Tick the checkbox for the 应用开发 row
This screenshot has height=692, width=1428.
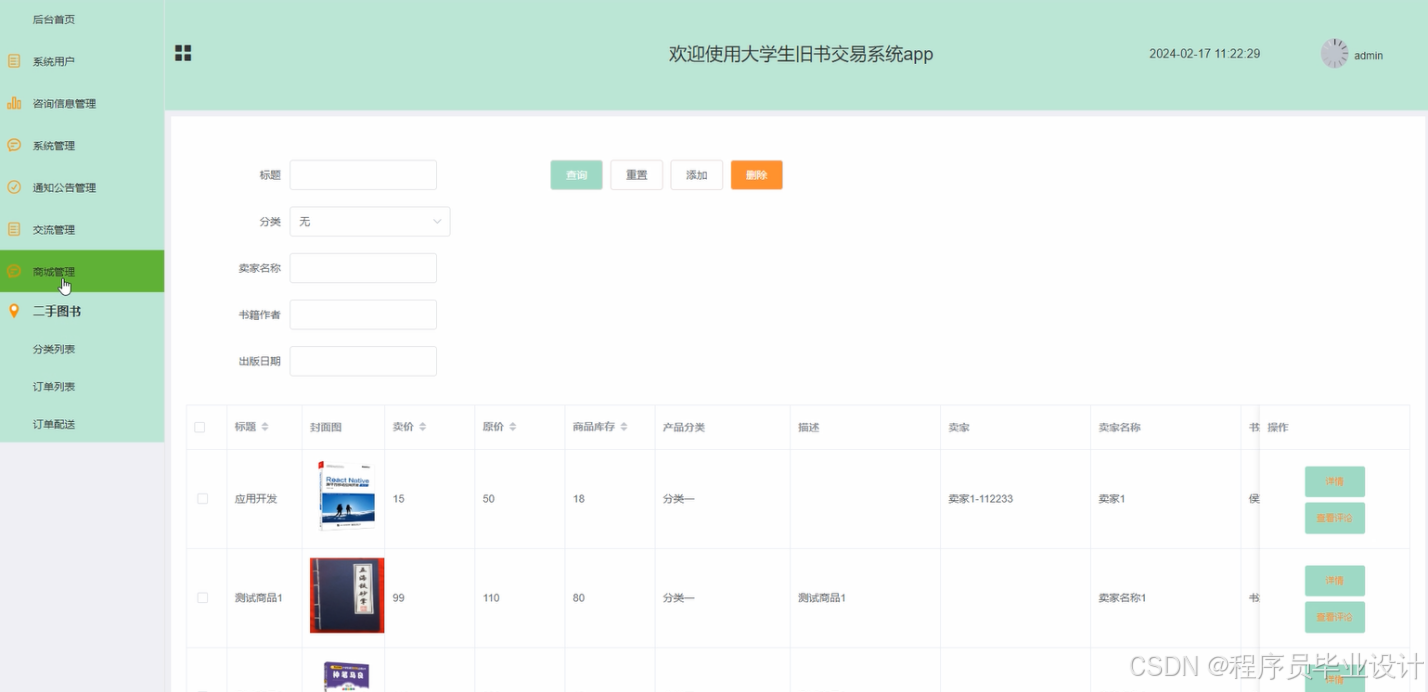click(x=203, y=498)
